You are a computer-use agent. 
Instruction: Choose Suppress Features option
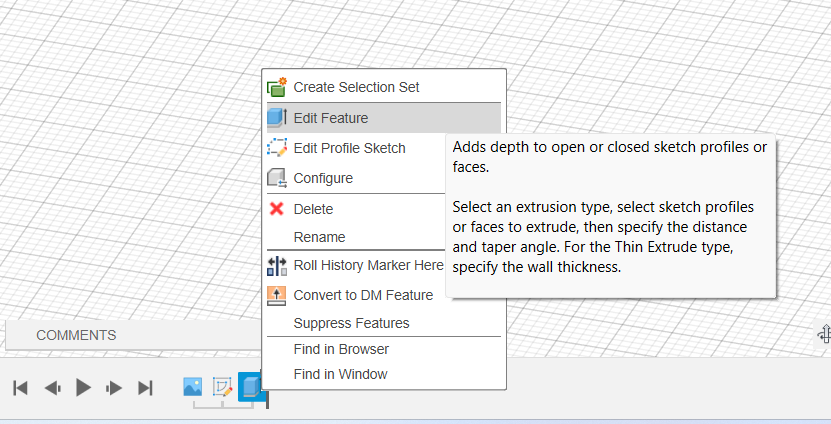coord(384,323)
